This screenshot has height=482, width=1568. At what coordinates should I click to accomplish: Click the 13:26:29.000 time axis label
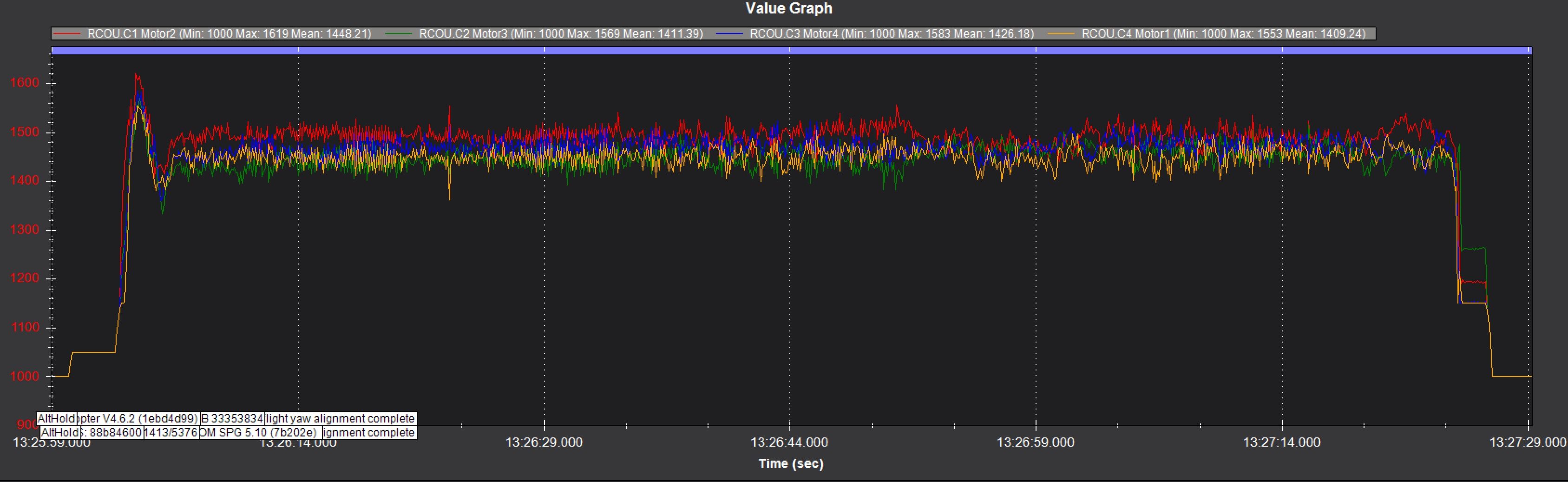544,442
